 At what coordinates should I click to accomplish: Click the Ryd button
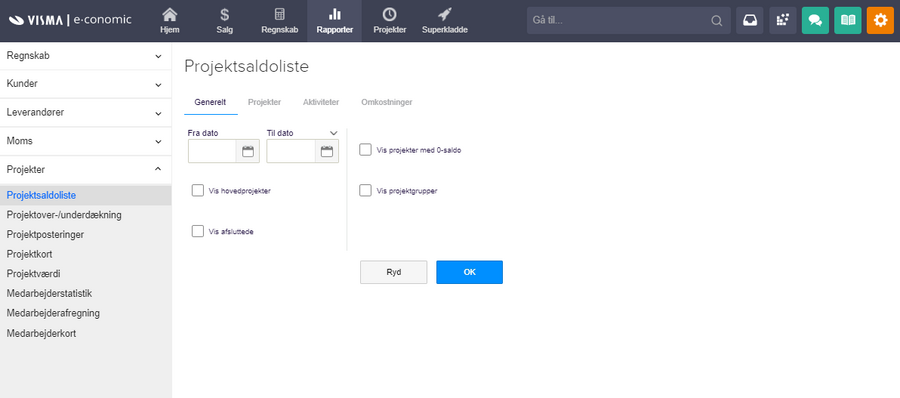(x=394, y=272)
